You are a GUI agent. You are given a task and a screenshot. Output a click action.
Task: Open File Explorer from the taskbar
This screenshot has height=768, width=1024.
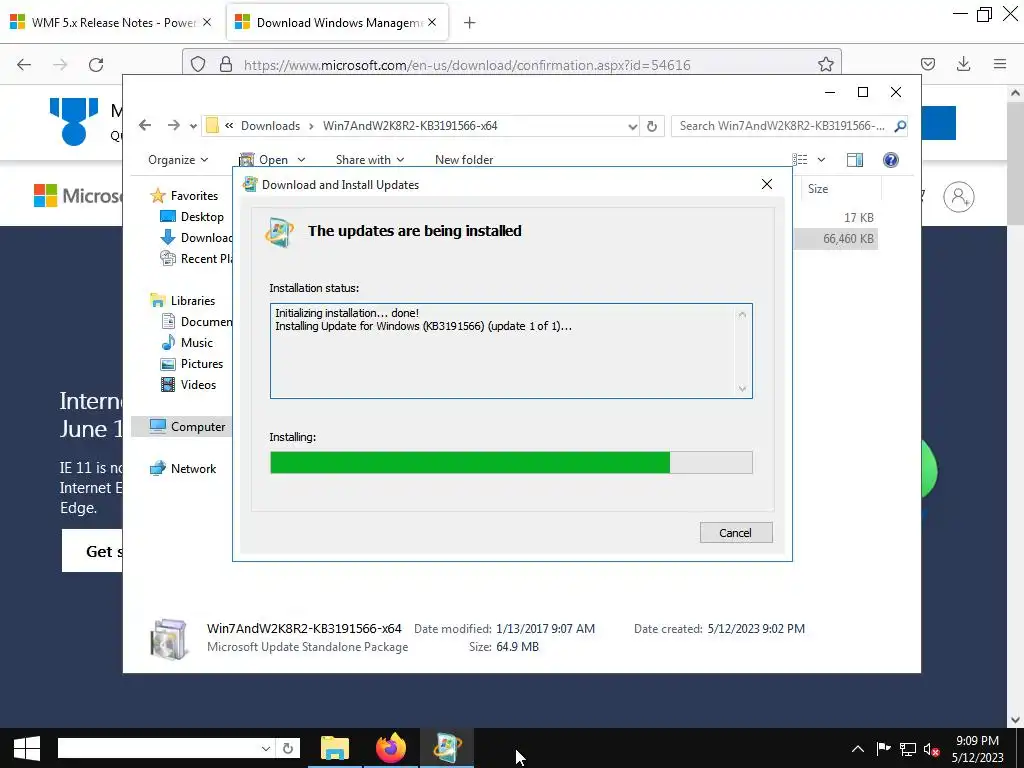pyautogui.click(x=335, y=748)
